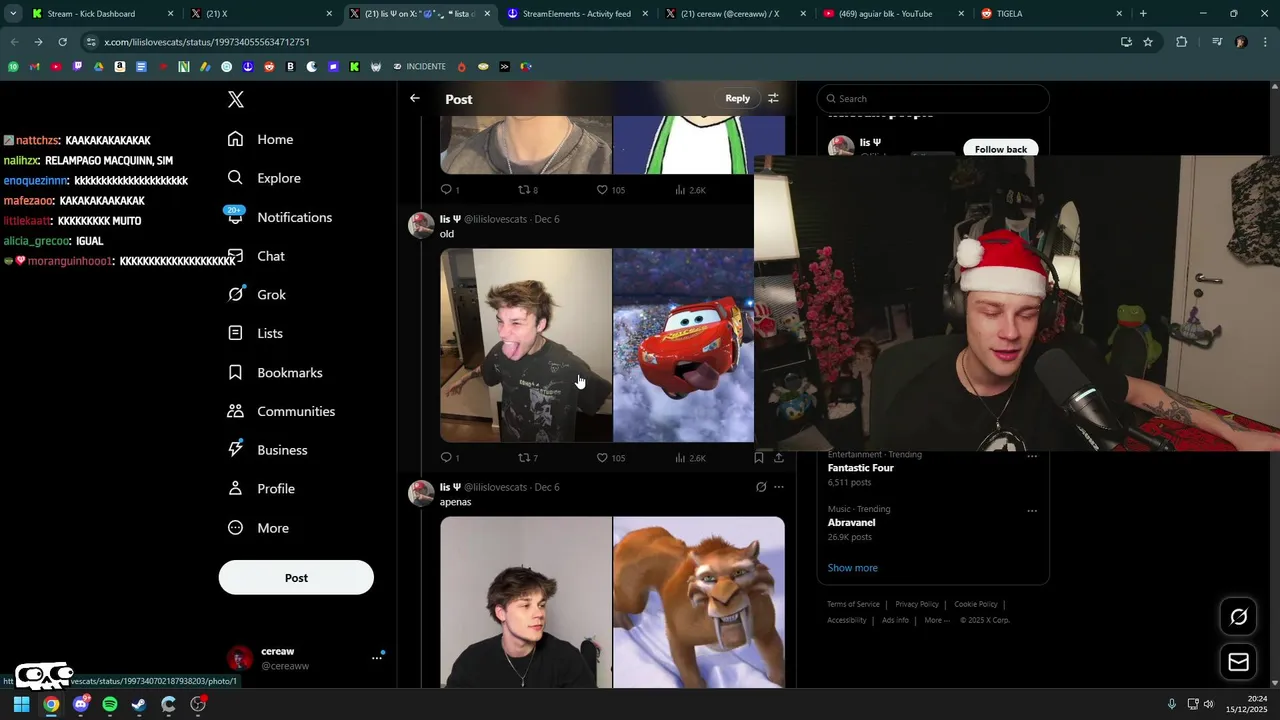
Task: Open Grok from the sidebar
Action: (x=257, y=295)
